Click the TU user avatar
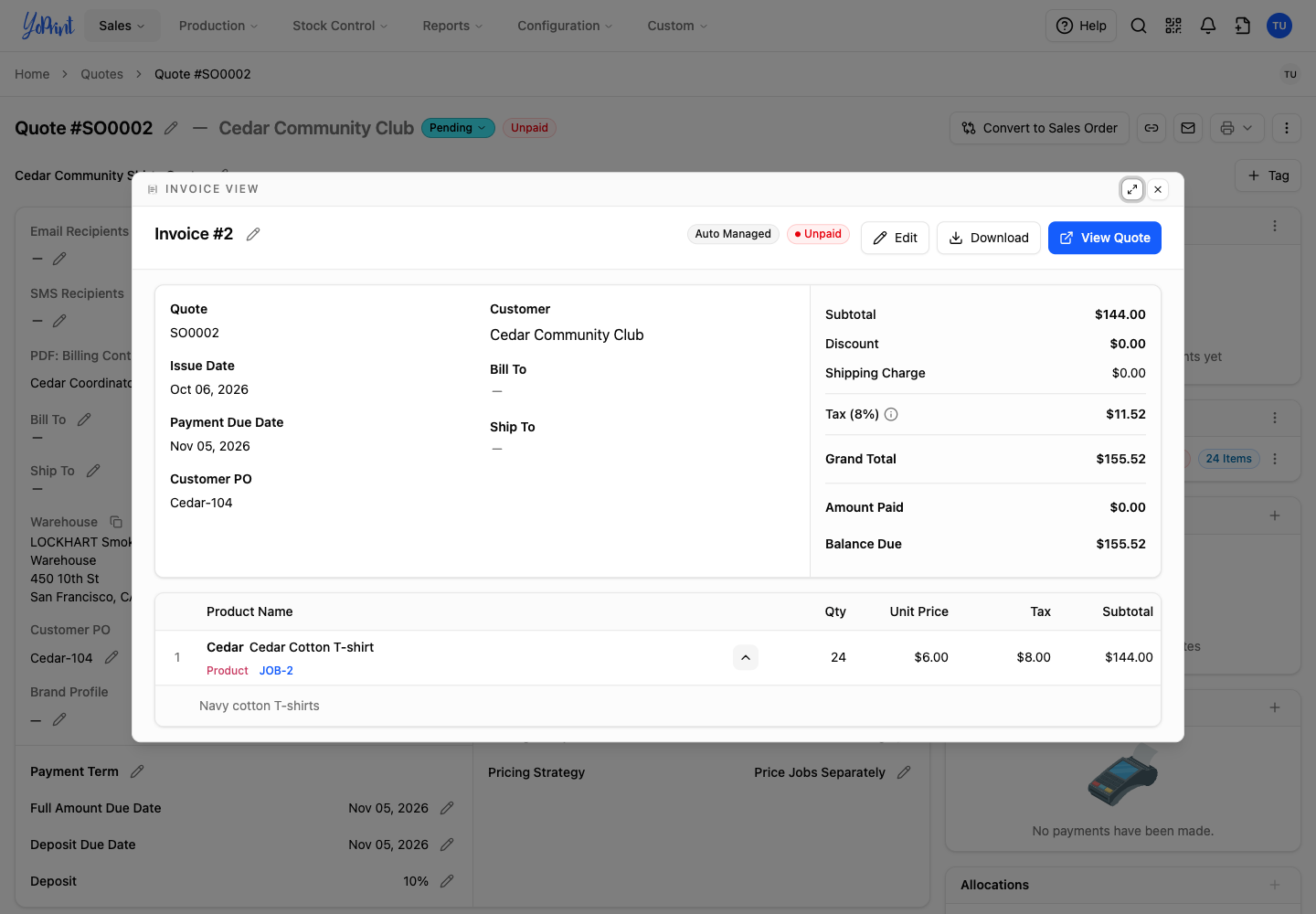The width and height of the screenshot is (1316, 914). (x=1279, y=26)
